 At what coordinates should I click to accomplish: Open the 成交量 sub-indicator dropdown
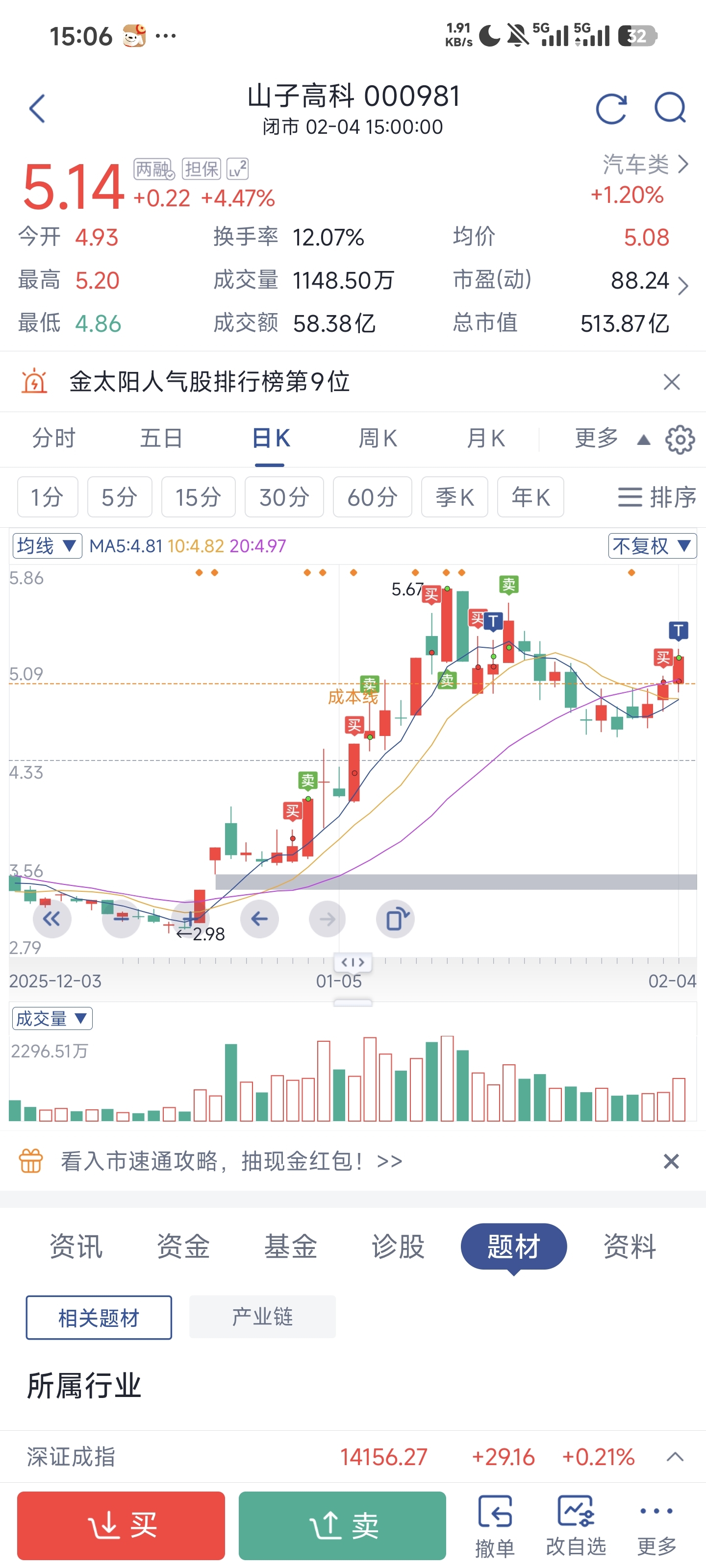click(x=52, y=1018)
